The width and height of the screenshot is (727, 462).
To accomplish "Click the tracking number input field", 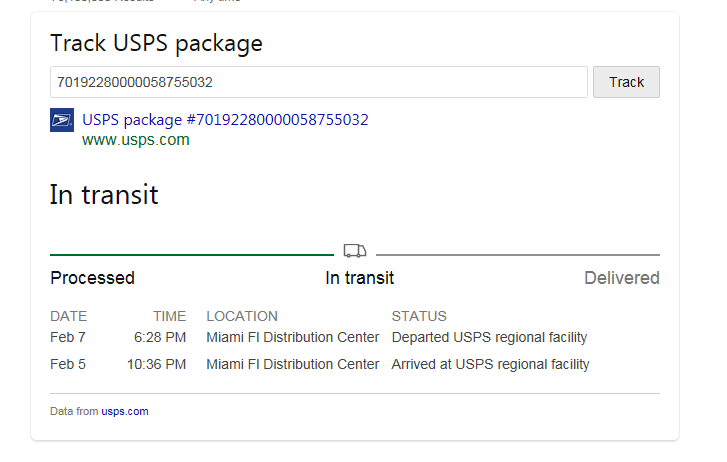I will (x=318, y=82).
